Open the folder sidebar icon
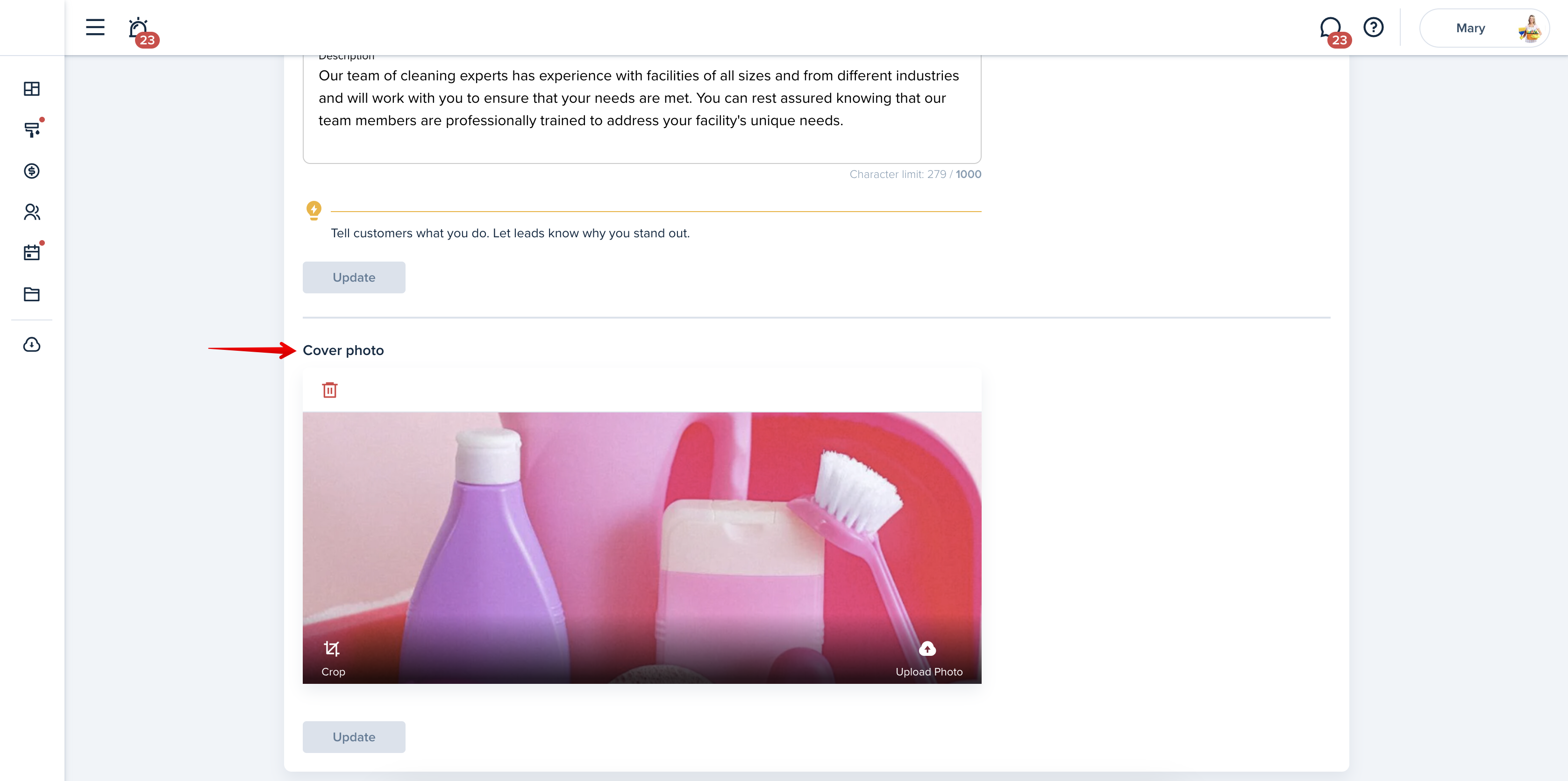 [32, 294]
